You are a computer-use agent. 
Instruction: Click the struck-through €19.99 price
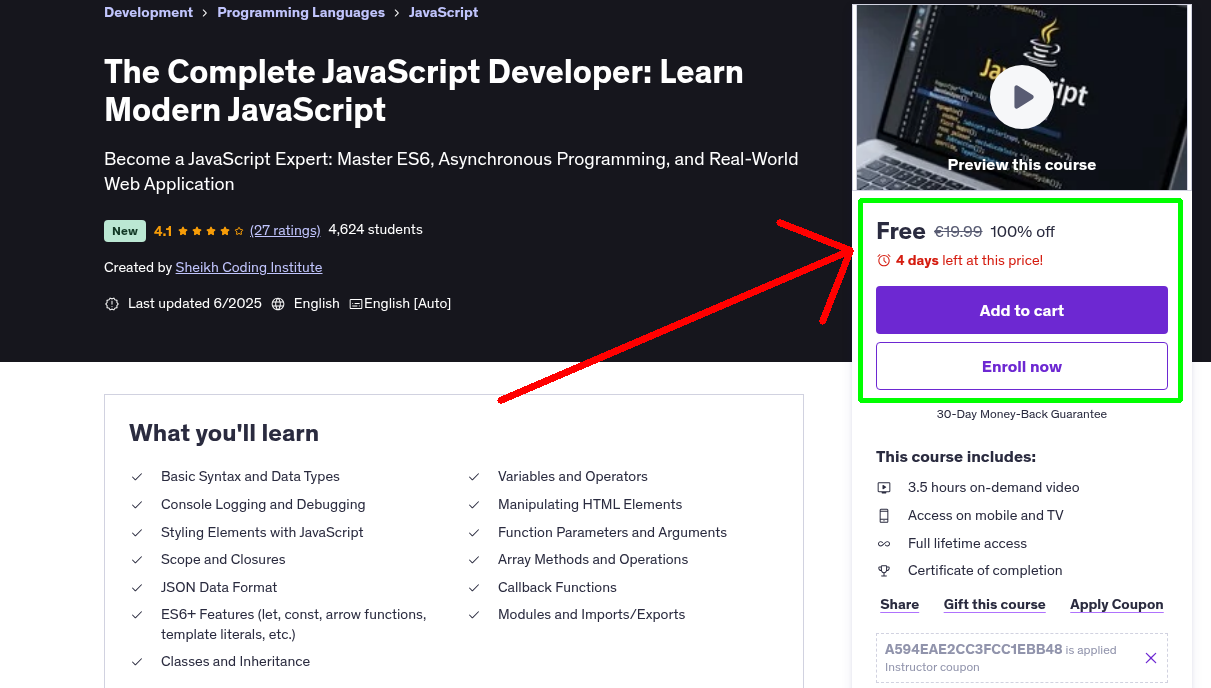click(x=958, y=232)
